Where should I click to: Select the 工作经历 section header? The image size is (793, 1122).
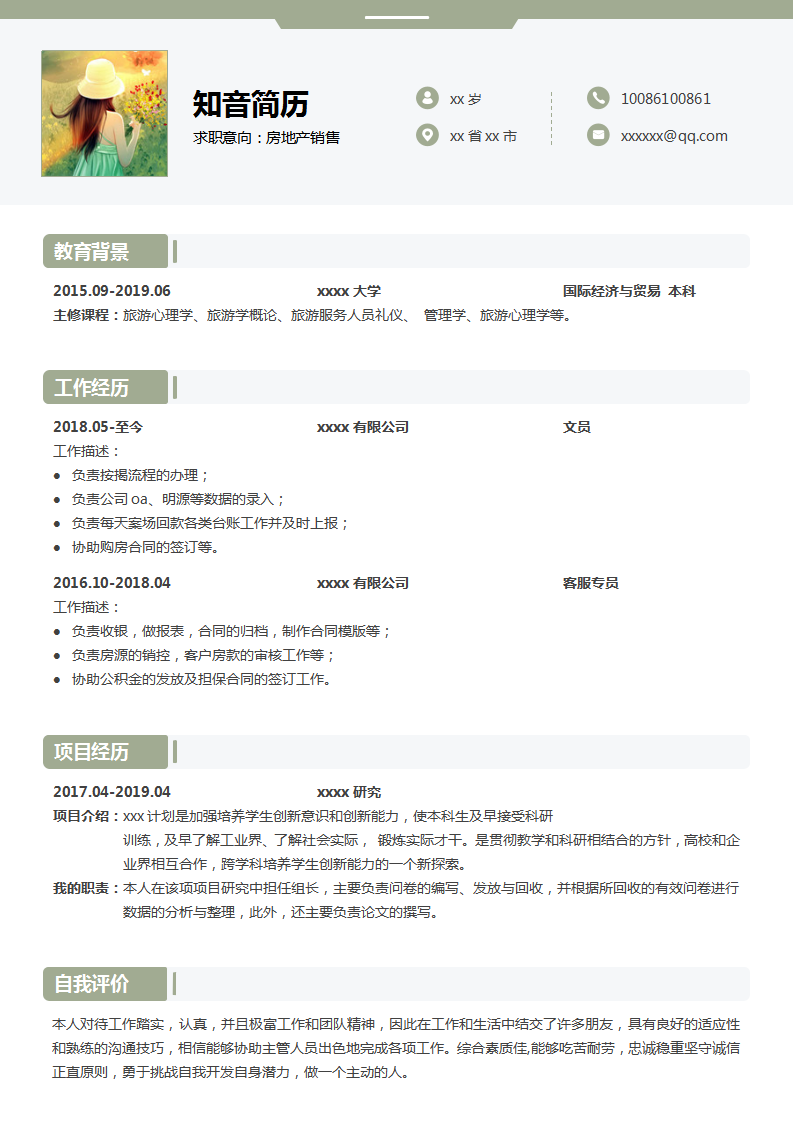click(92, 387)
